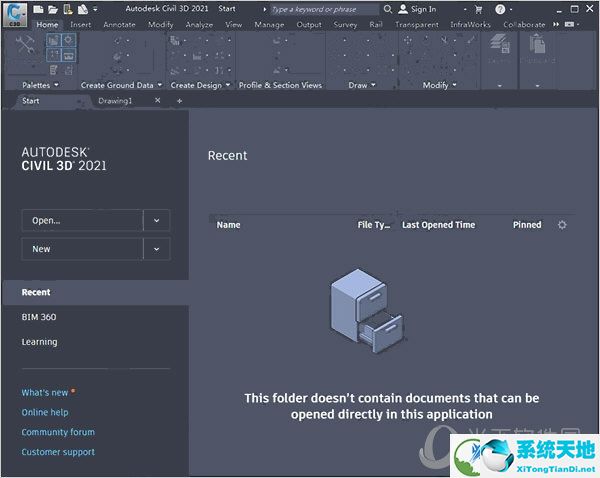Select the Start document tab
This screenshot has width=600, height=478.
coord(31,101)
